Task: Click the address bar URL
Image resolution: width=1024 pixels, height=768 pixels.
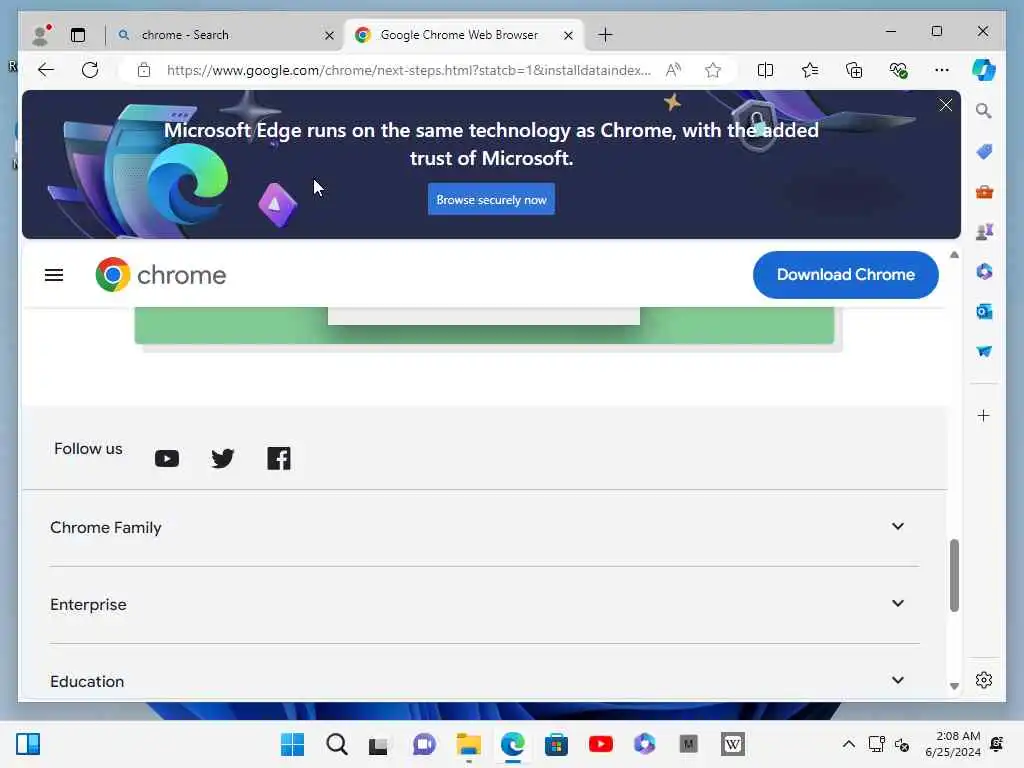Action: (409, 70)
